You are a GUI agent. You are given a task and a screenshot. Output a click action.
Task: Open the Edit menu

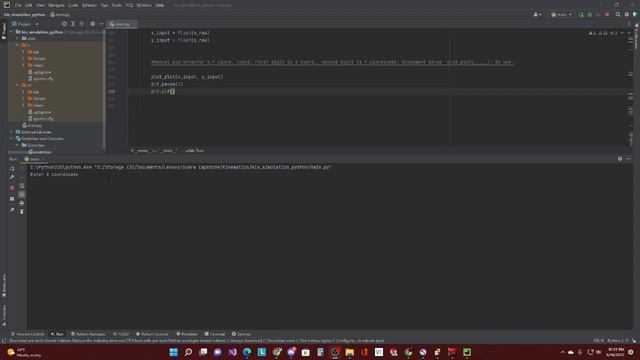(29, 5)
